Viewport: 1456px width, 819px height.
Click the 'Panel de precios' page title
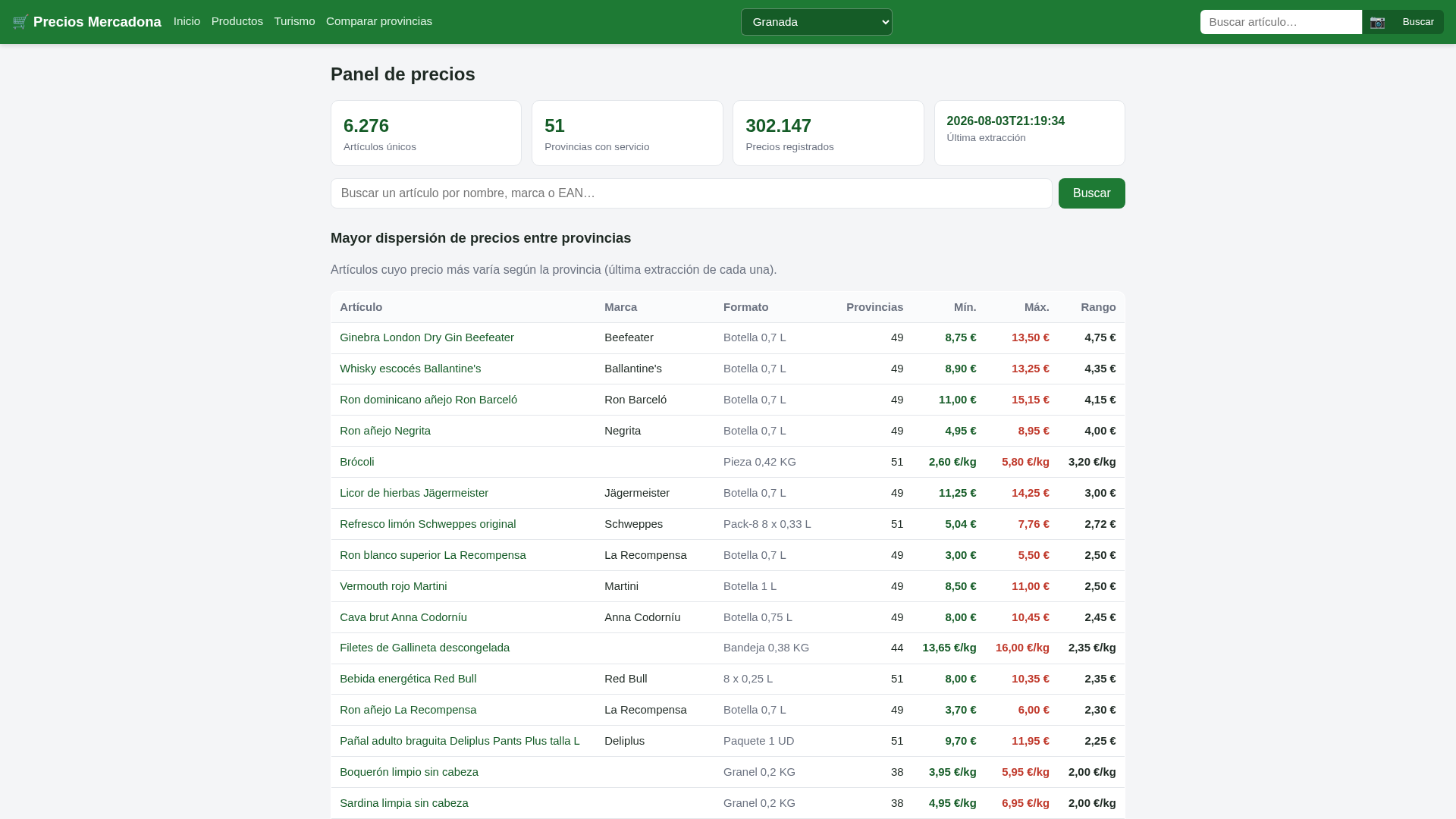click(403, 74)
